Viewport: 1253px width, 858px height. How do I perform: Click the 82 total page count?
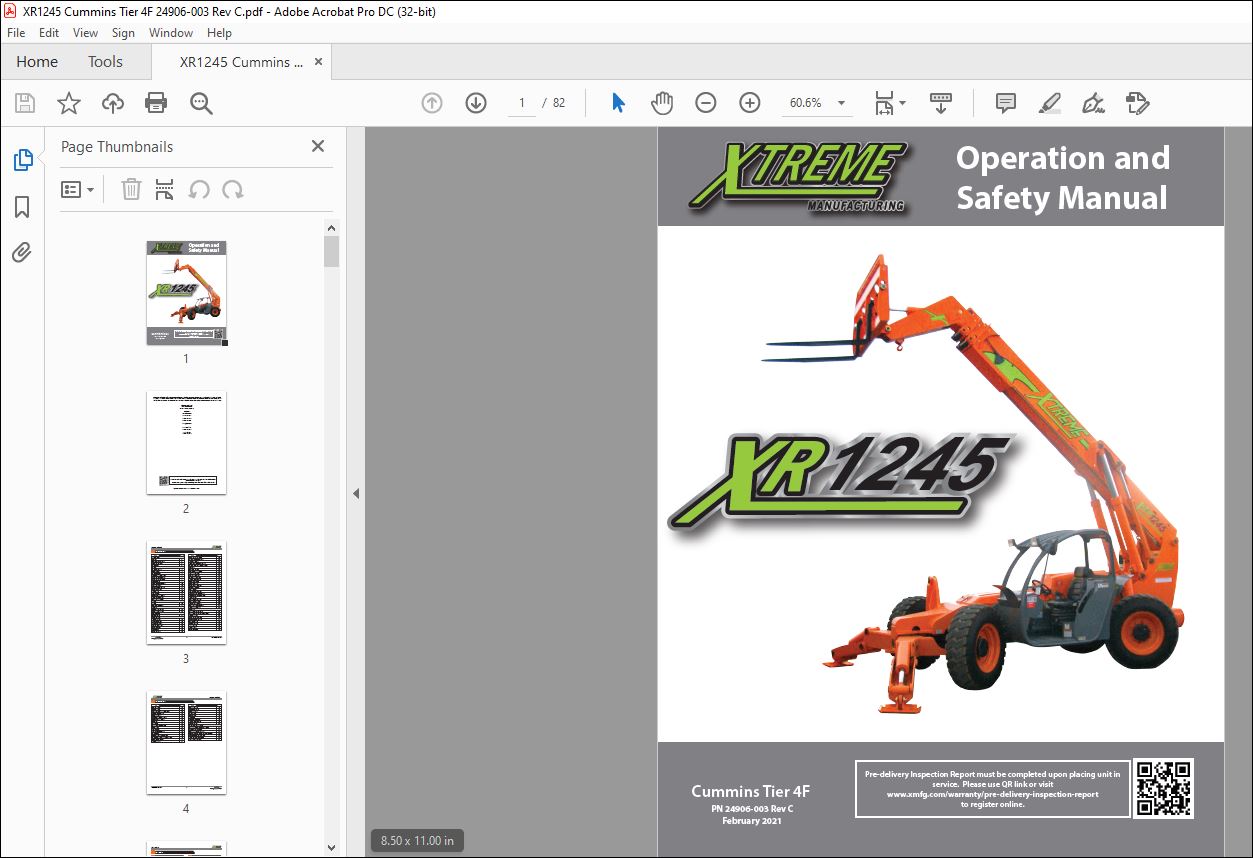pyautogui.click(x=559, y=103)
